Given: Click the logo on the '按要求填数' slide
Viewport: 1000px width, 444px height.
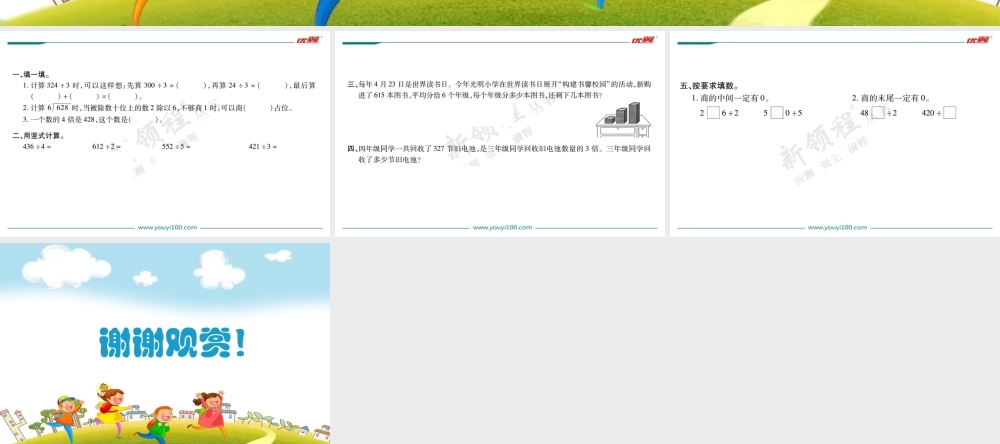Looking at the screenshot, I should pyautogui.click(x=977, y=40).
